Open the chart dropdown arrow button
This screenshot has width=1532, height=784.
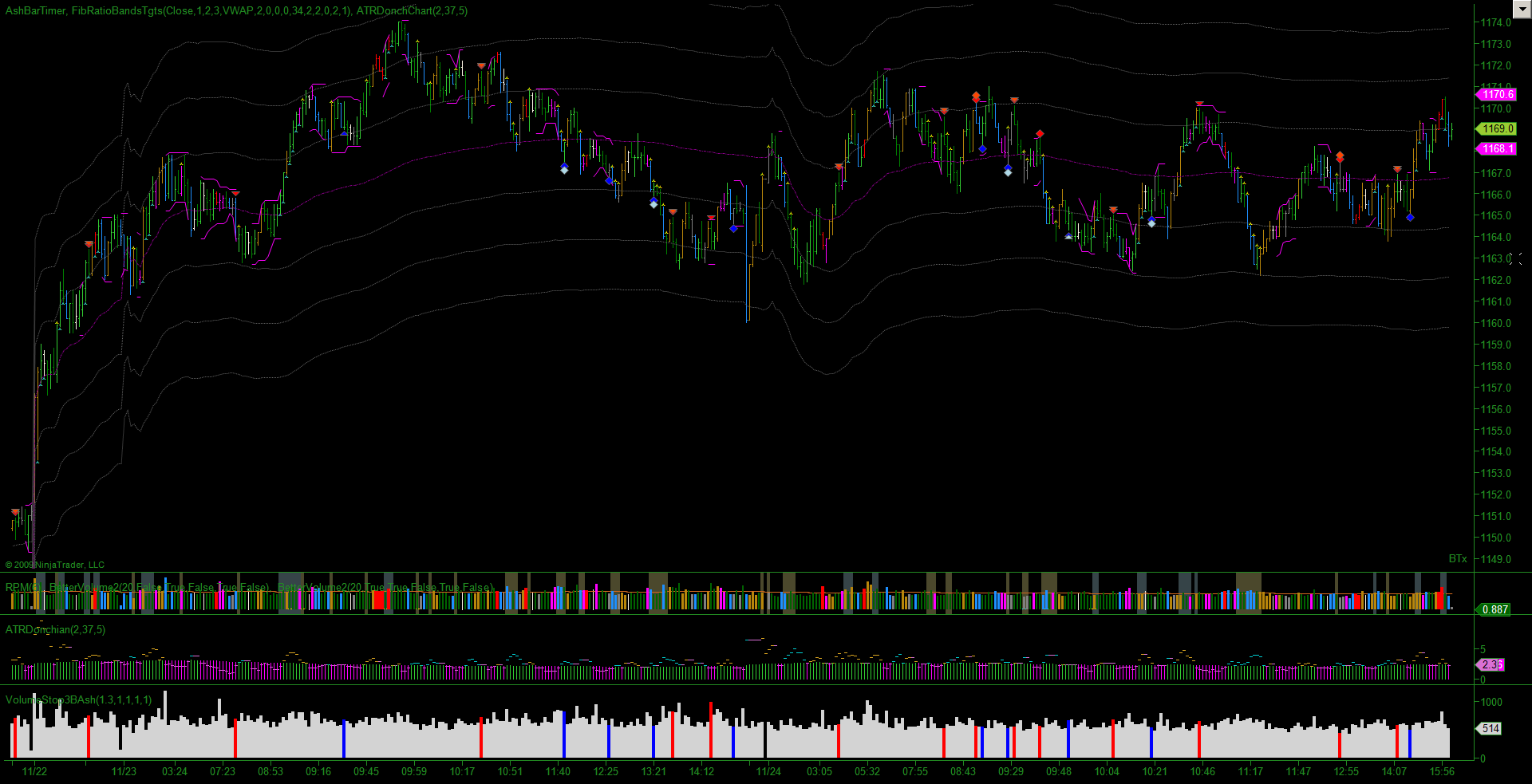click(x=1522, y=8)
